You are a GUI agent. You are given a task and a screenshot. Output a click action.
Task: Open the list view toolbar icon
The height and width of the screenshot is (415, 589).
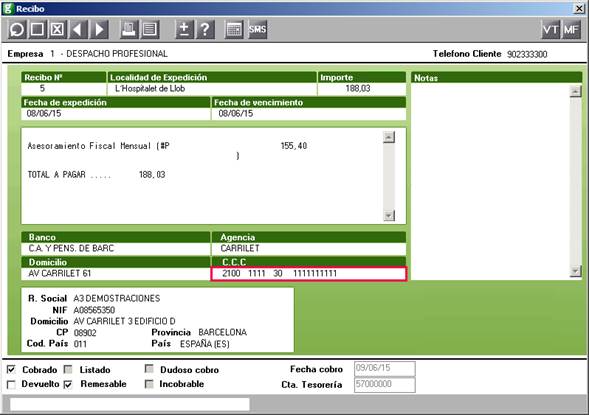click(x=150, y=29)
